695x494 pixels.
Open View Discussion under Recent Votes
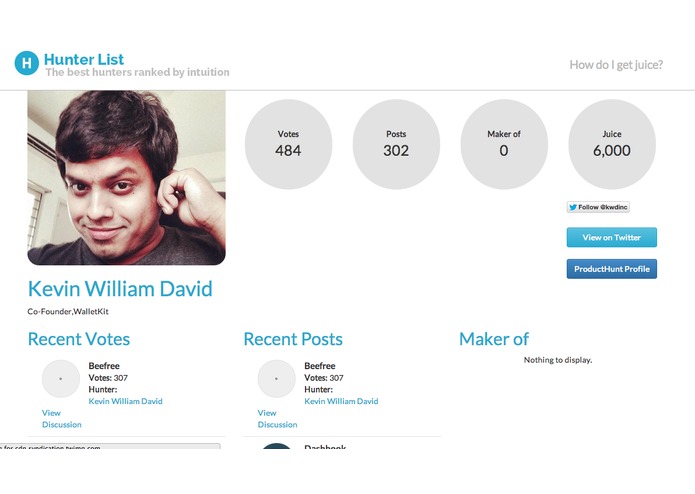click(61, 418)
